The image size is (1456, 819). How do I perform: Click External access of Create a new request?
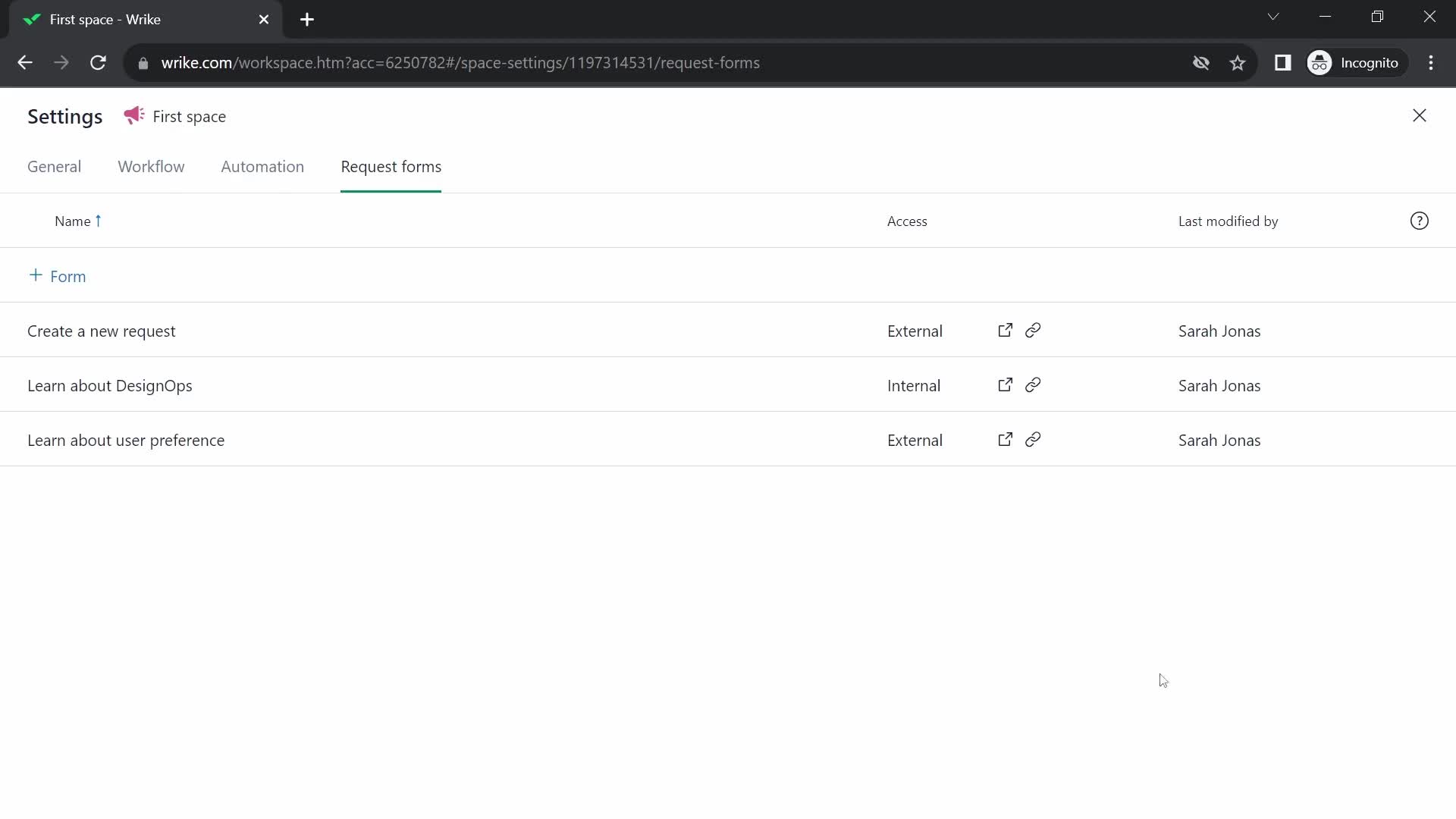point(915,331)
